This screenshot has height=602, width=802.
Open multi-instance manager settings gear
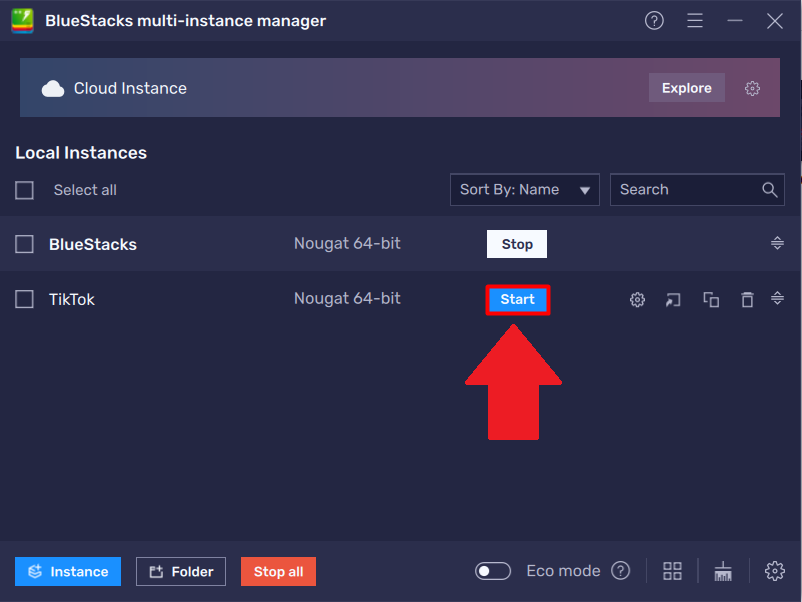(x=774, y=571)
